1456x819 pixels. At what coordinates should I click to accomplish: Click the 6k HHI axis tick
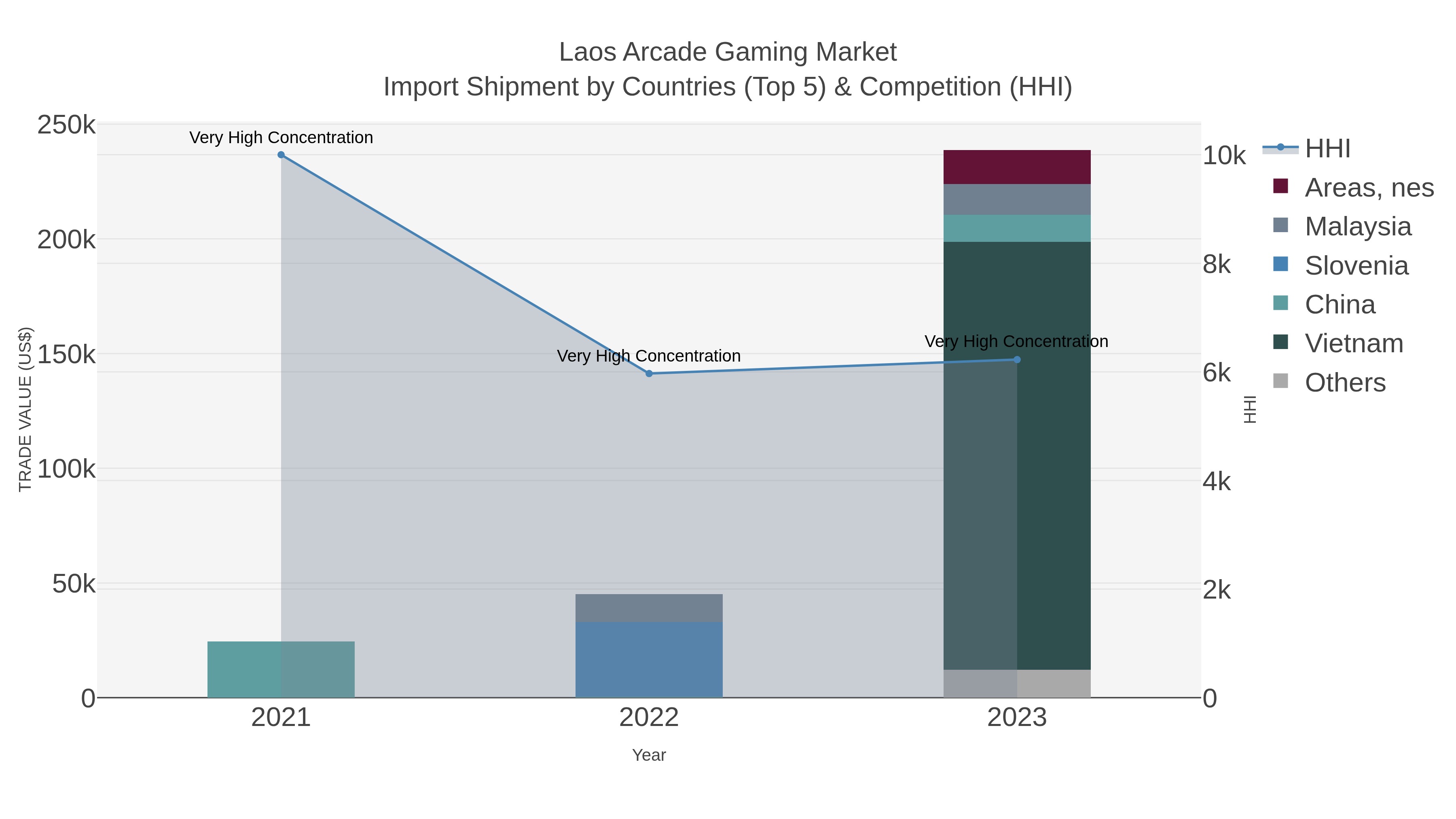(1217, 373)
